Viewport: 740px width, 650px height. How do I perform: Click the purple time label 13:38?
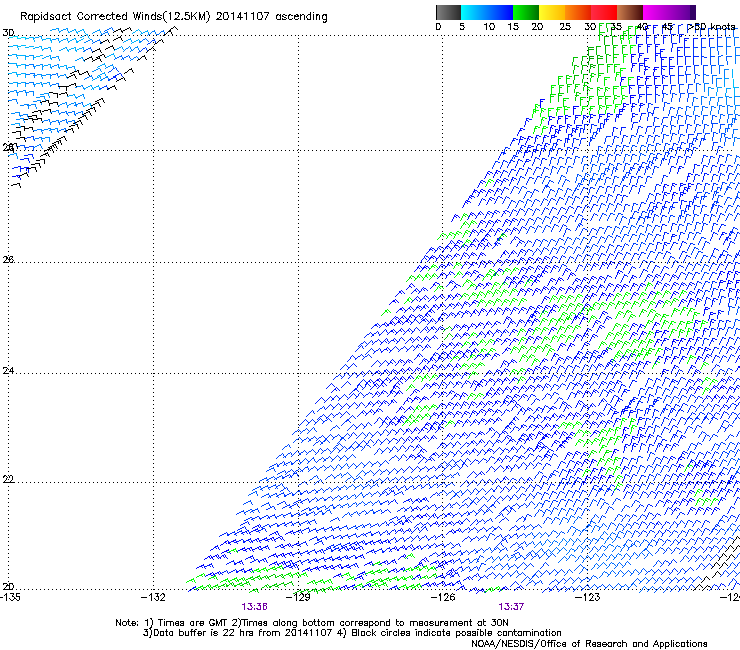[254, 607]
